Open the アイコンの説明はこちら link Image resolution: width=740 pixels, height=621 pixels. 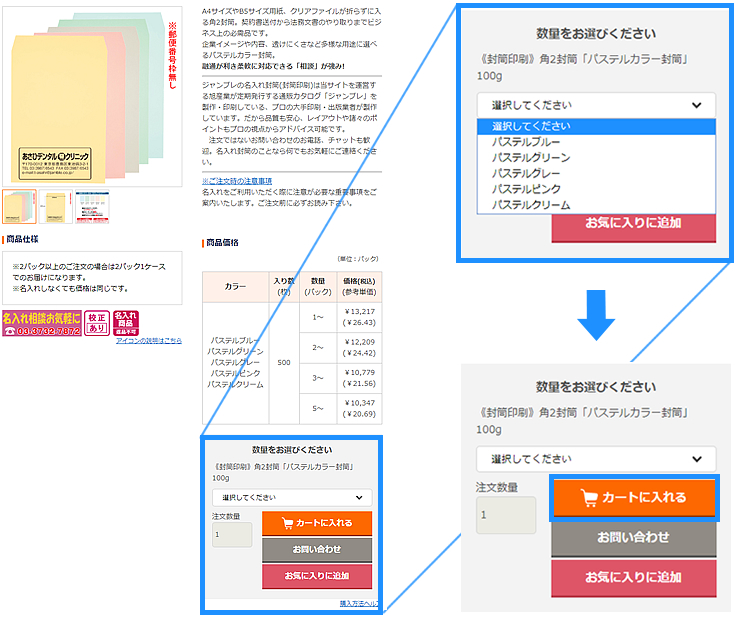149,341
